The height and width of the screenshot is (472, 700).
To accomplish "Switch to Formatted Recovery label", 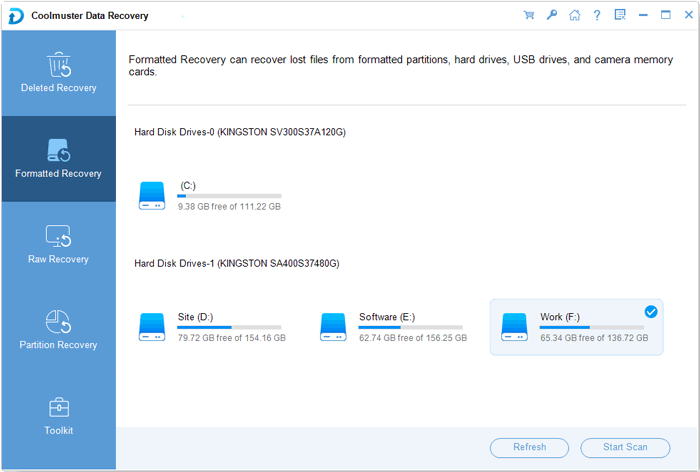I will (58, 173).
